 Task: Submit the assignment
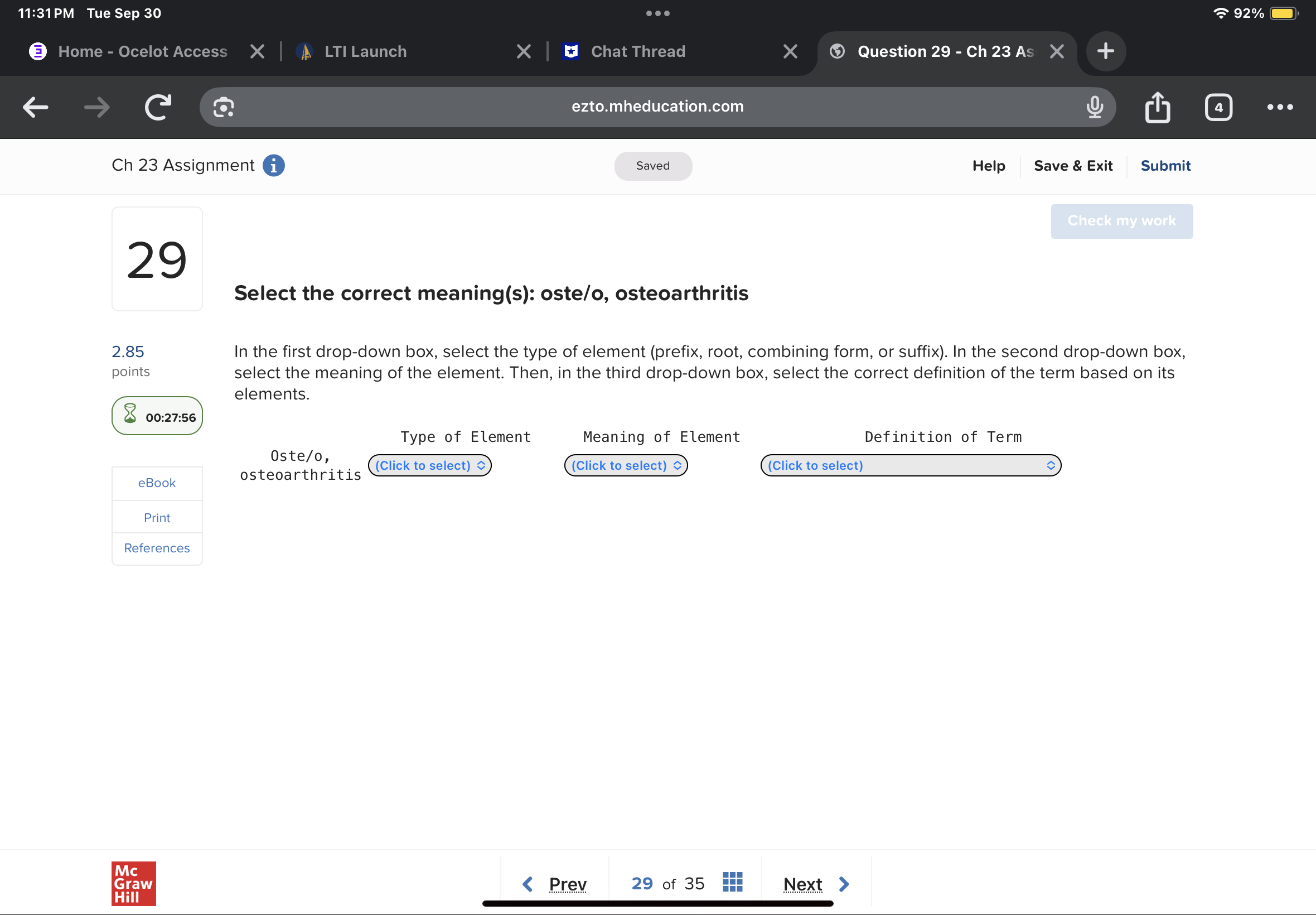[x=1165, y=166]
